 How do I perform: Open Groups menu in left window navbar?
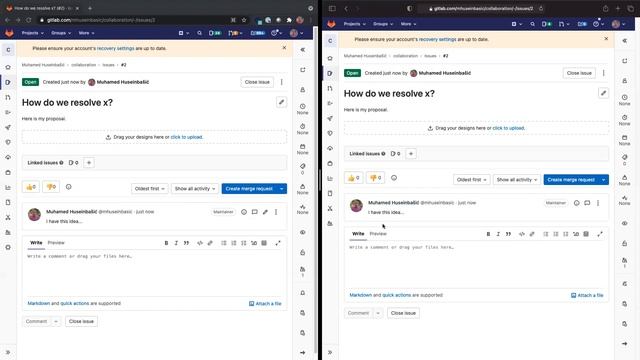[61, 33]
